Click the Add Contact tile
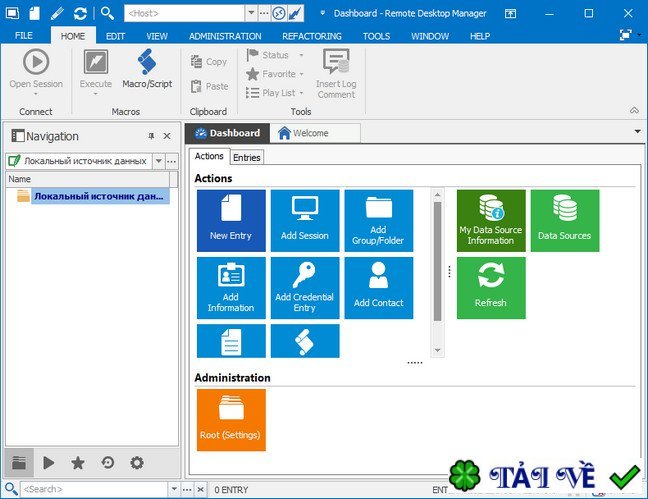The width and height of the screenshot is (648, 499). pyautogui.click(x=378, y=288)
